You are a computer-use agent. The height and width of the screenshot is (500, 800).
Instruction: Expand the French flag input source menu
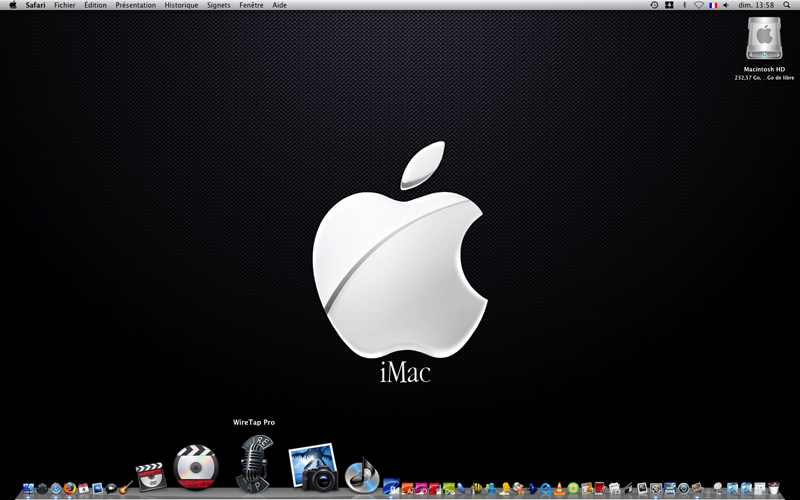[713, 5]
